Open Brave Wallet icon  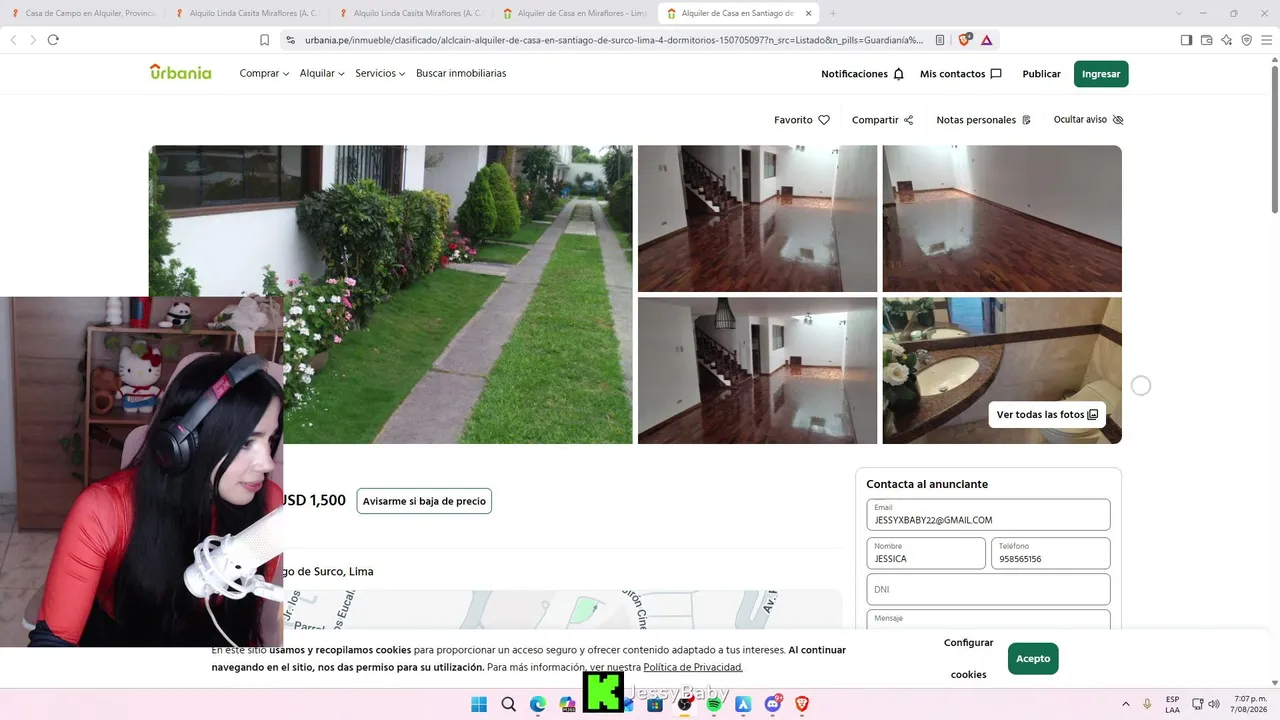[1206, 40]
